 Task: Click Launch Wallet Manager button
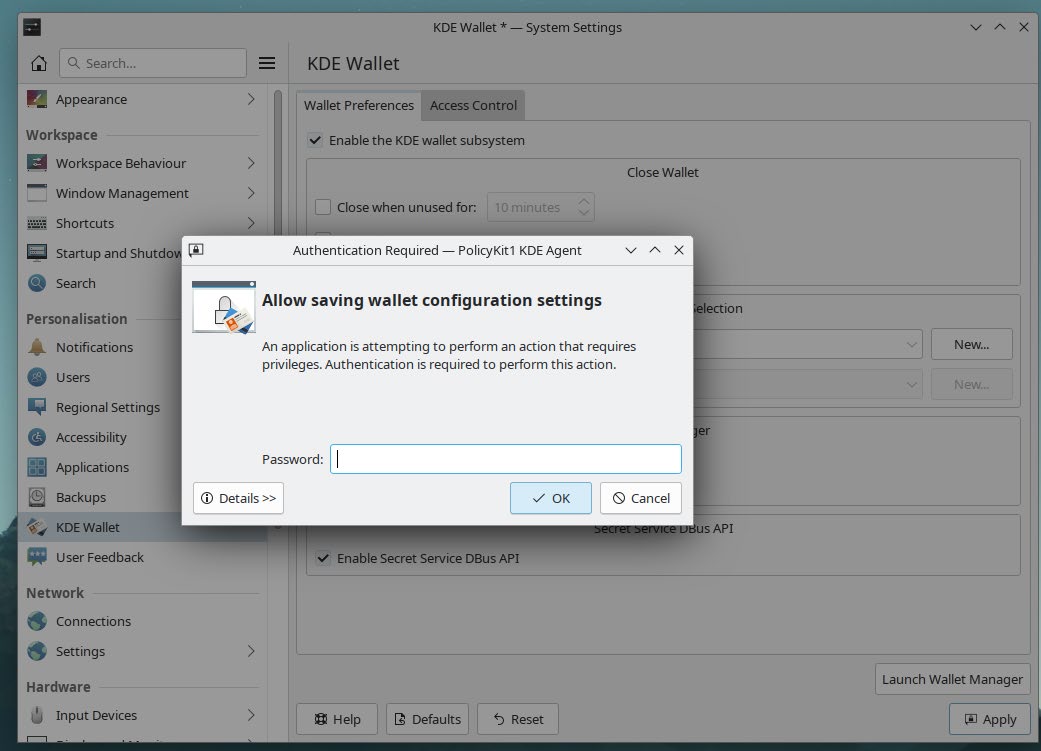pyautogui.click(x=952, y=679)
